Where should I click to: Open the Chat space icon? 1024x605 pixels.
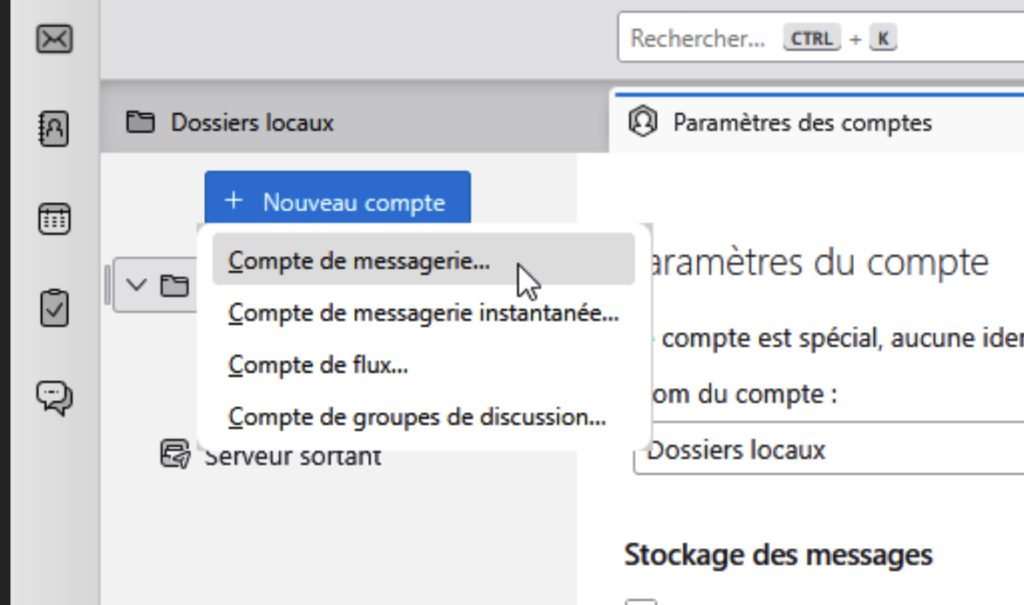(54, 397)
